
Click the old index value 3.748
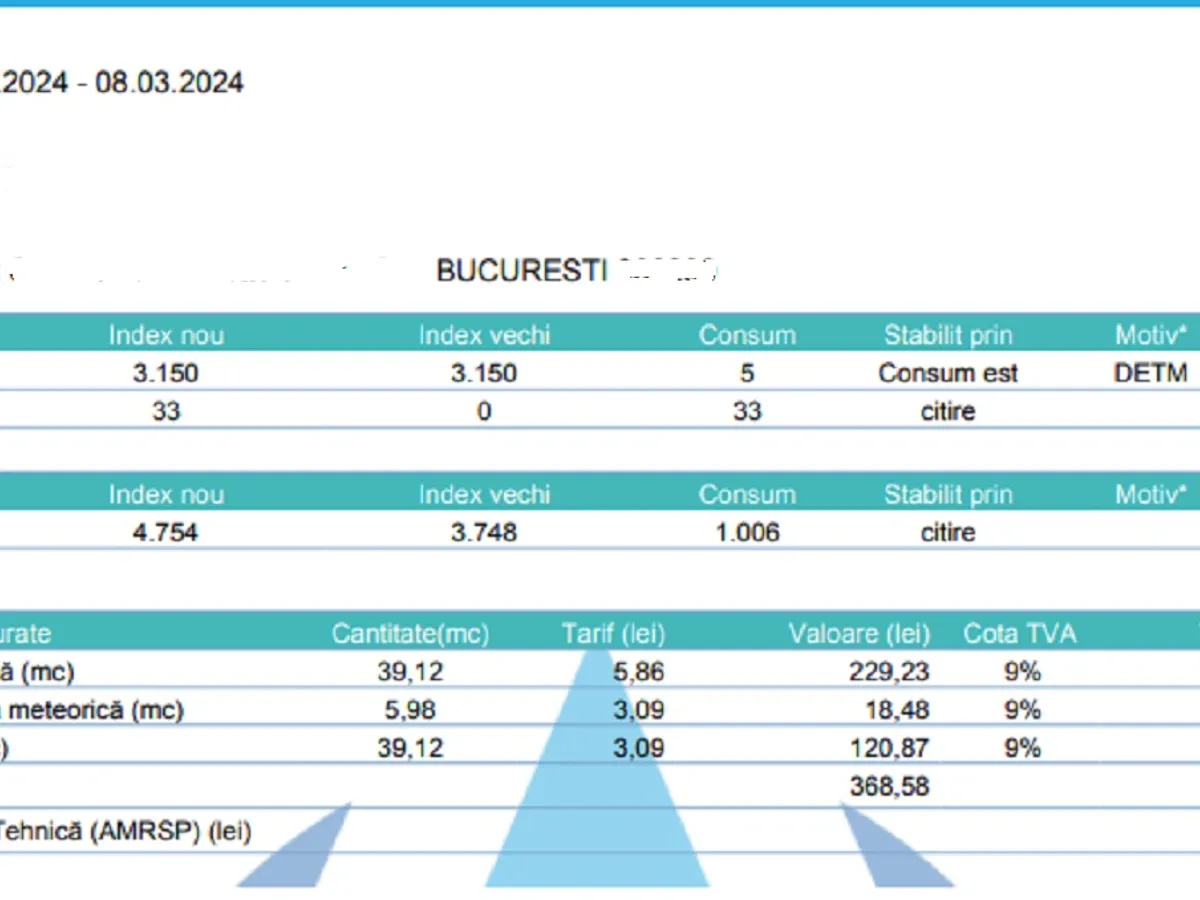[x=484, y=532]
